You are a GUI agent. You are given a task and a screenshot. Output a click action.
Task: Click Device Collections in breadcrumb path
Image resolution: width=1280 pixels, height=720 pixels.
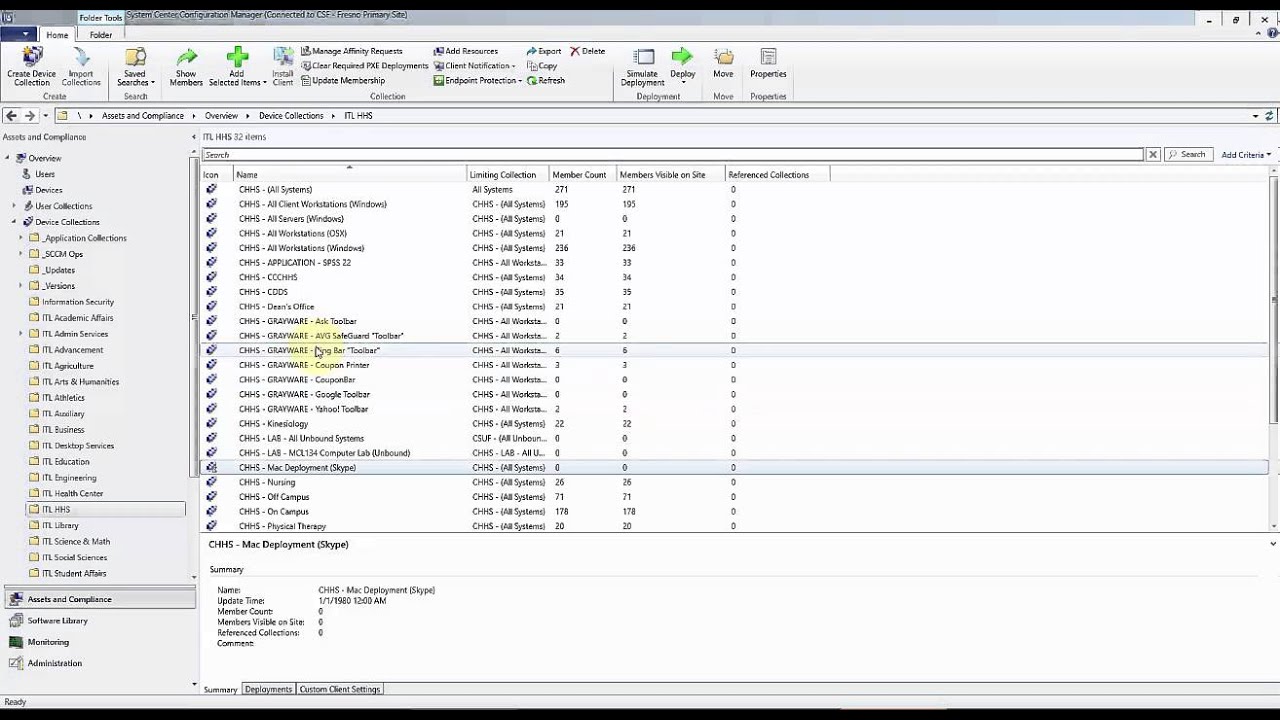pyautogui.click(x=291, y=116)
